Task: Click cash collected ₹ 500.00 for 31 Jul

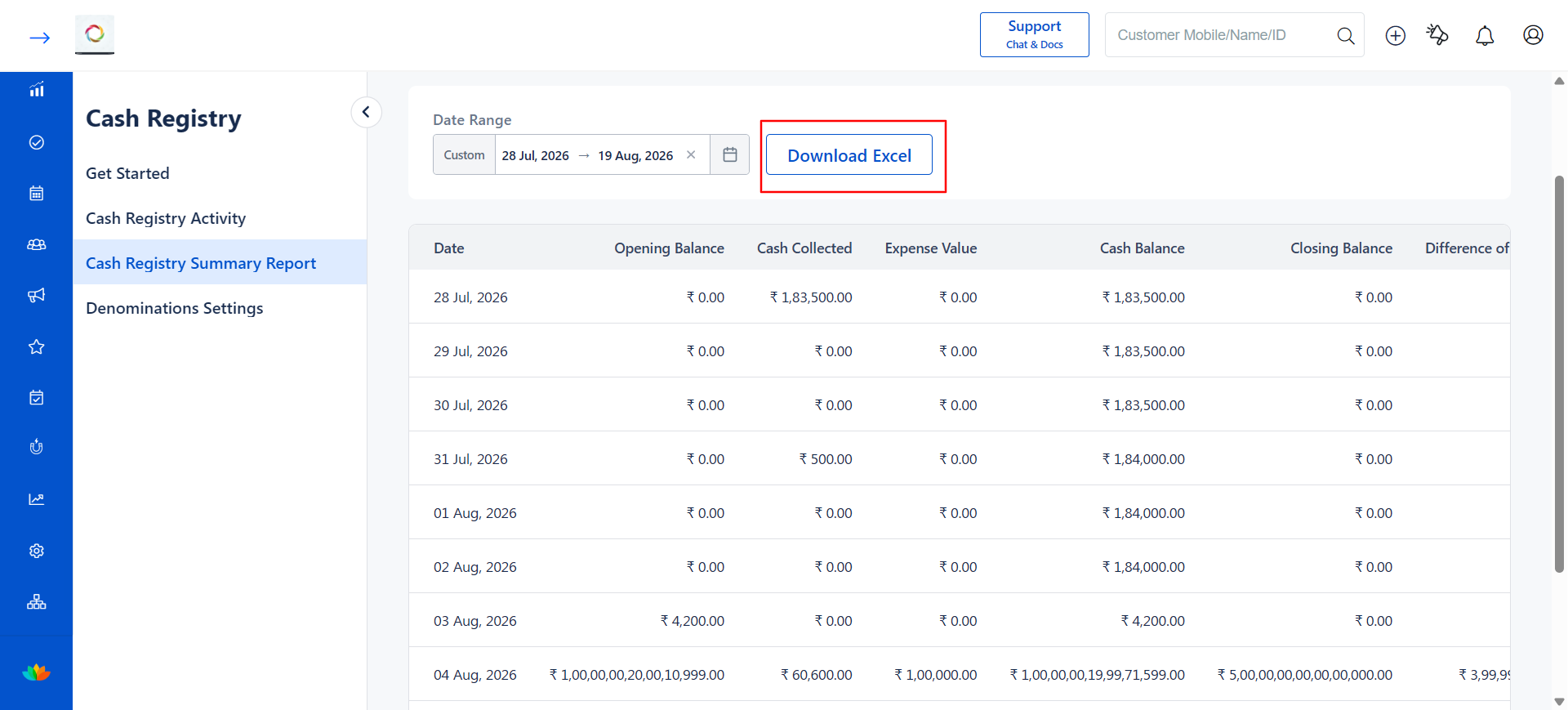Action: (826, 459)
